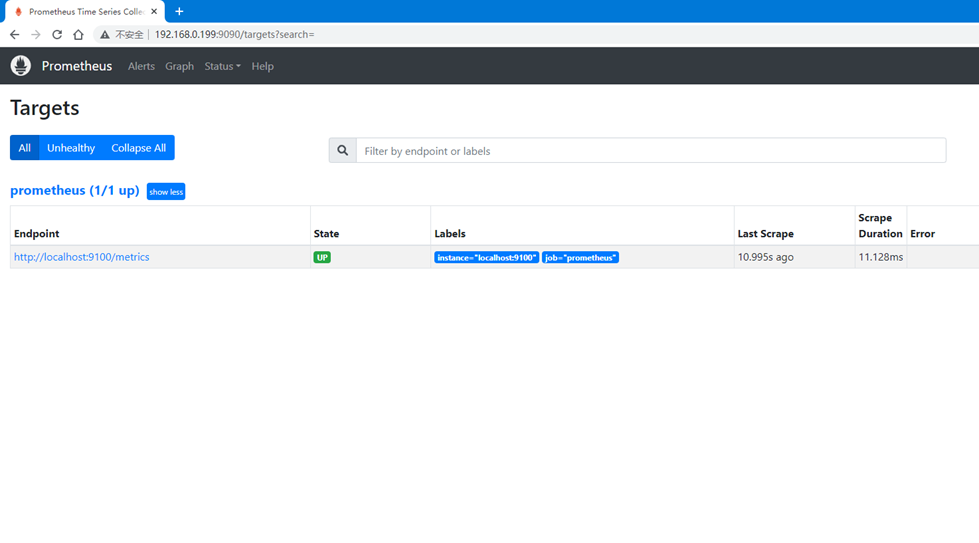979x543 pixels.
Task: Click the State column header
Action: point(326,233)
